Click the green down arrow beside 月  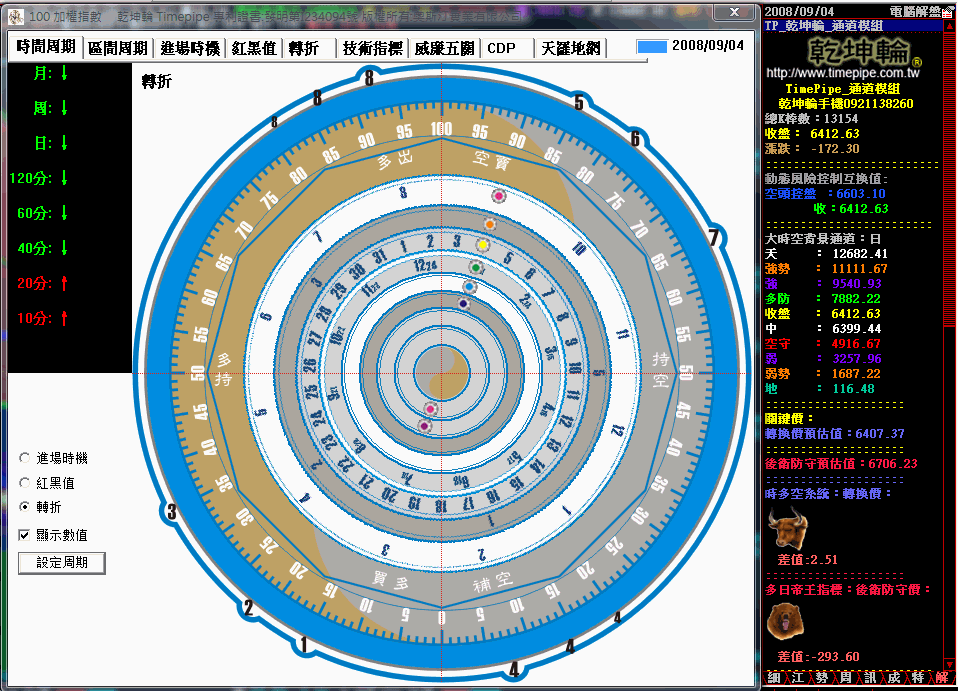point(64,73)
